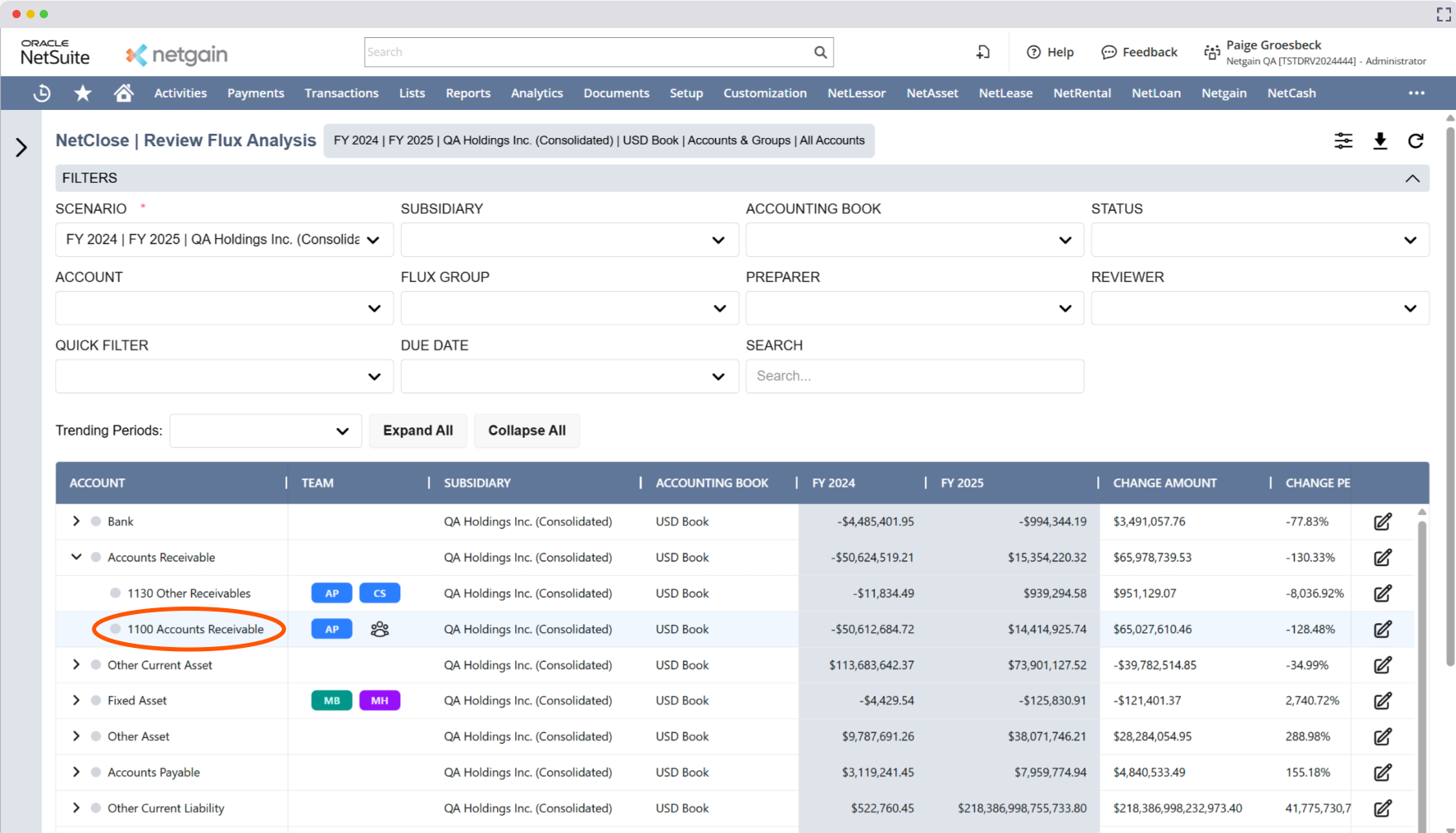Click the Expand All button
The width and height of the screenshot is (1456, 833).
pyautogui.click(x=418, y=431)
